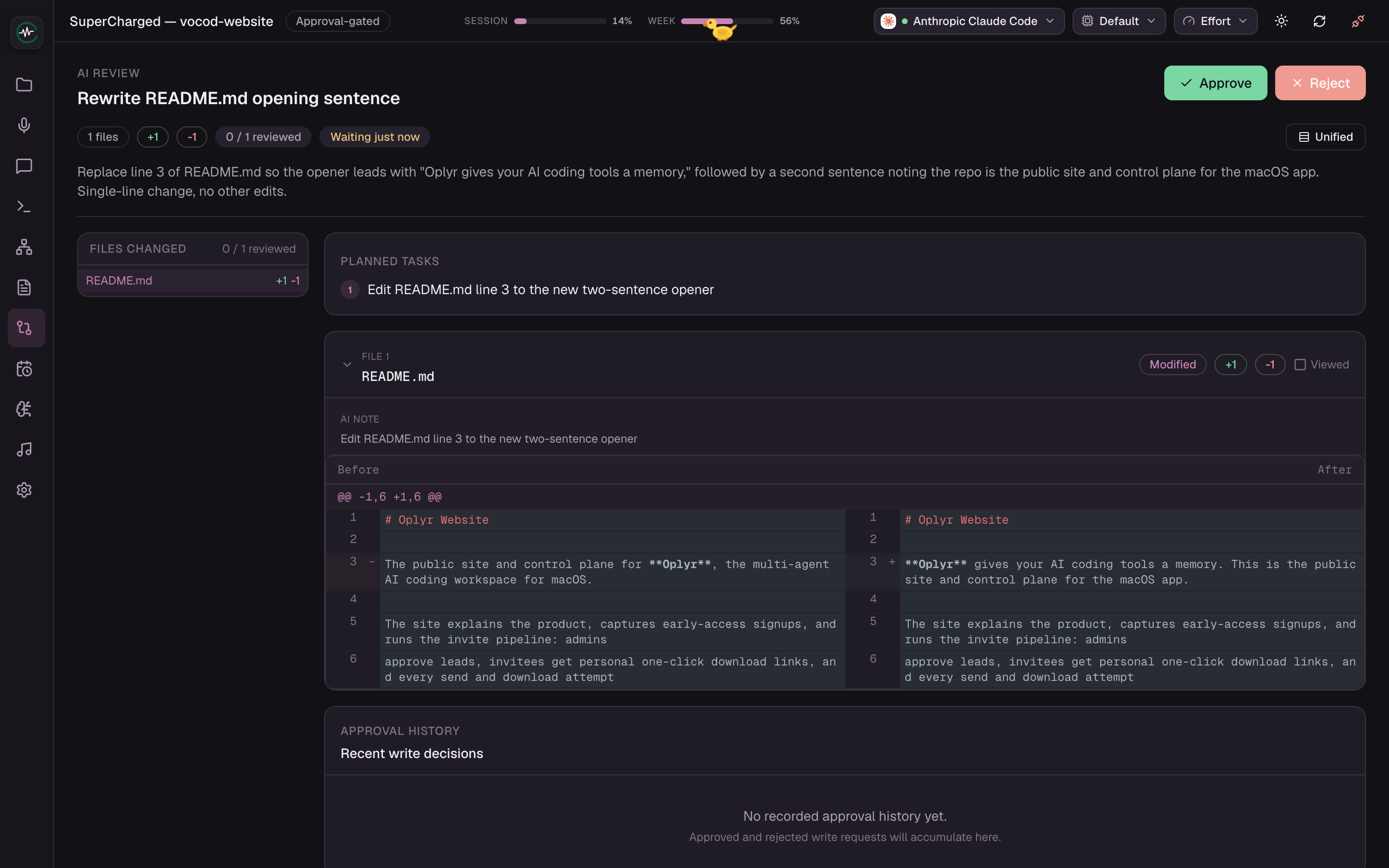Select README.md in Files Changed list
Viewport: 1389px width, 868px height.
pos(193,281)
